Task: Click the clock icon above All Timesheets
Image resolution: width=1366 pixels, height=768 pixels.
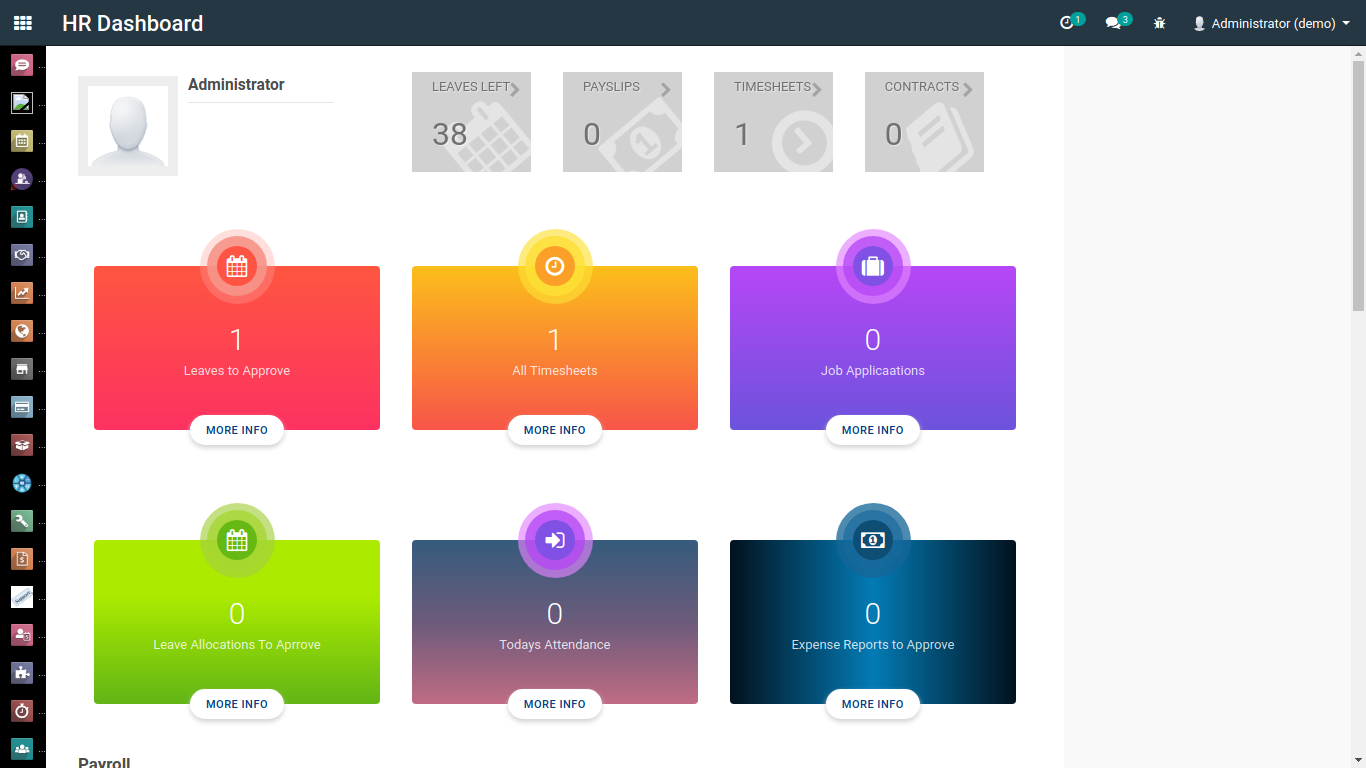Action: (555, 266)
